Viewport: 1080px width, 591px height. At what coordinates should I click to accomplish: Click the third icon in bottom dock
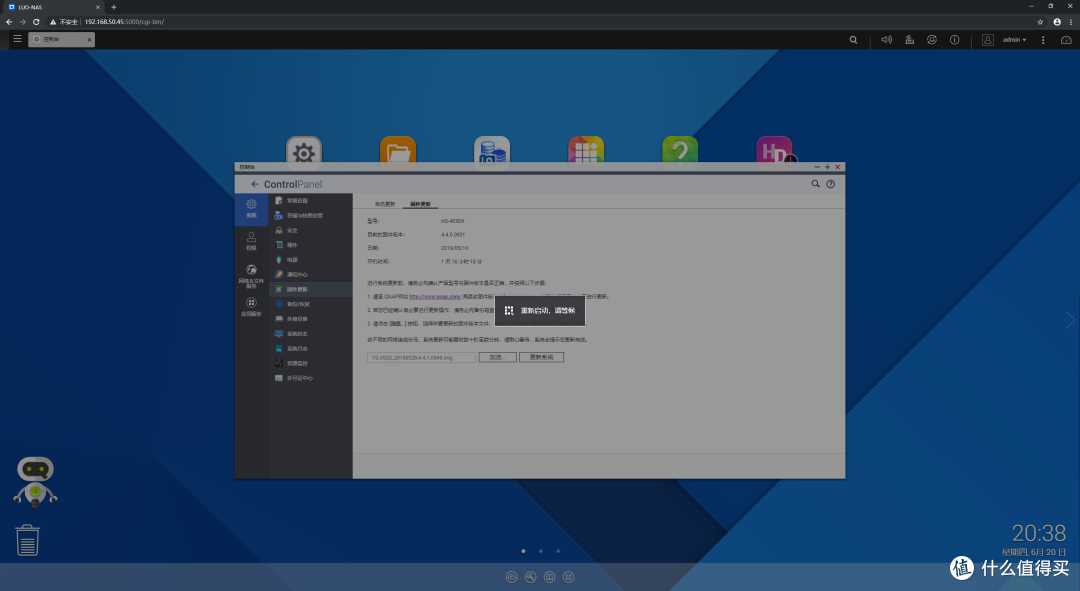click(x=550, y=577)
